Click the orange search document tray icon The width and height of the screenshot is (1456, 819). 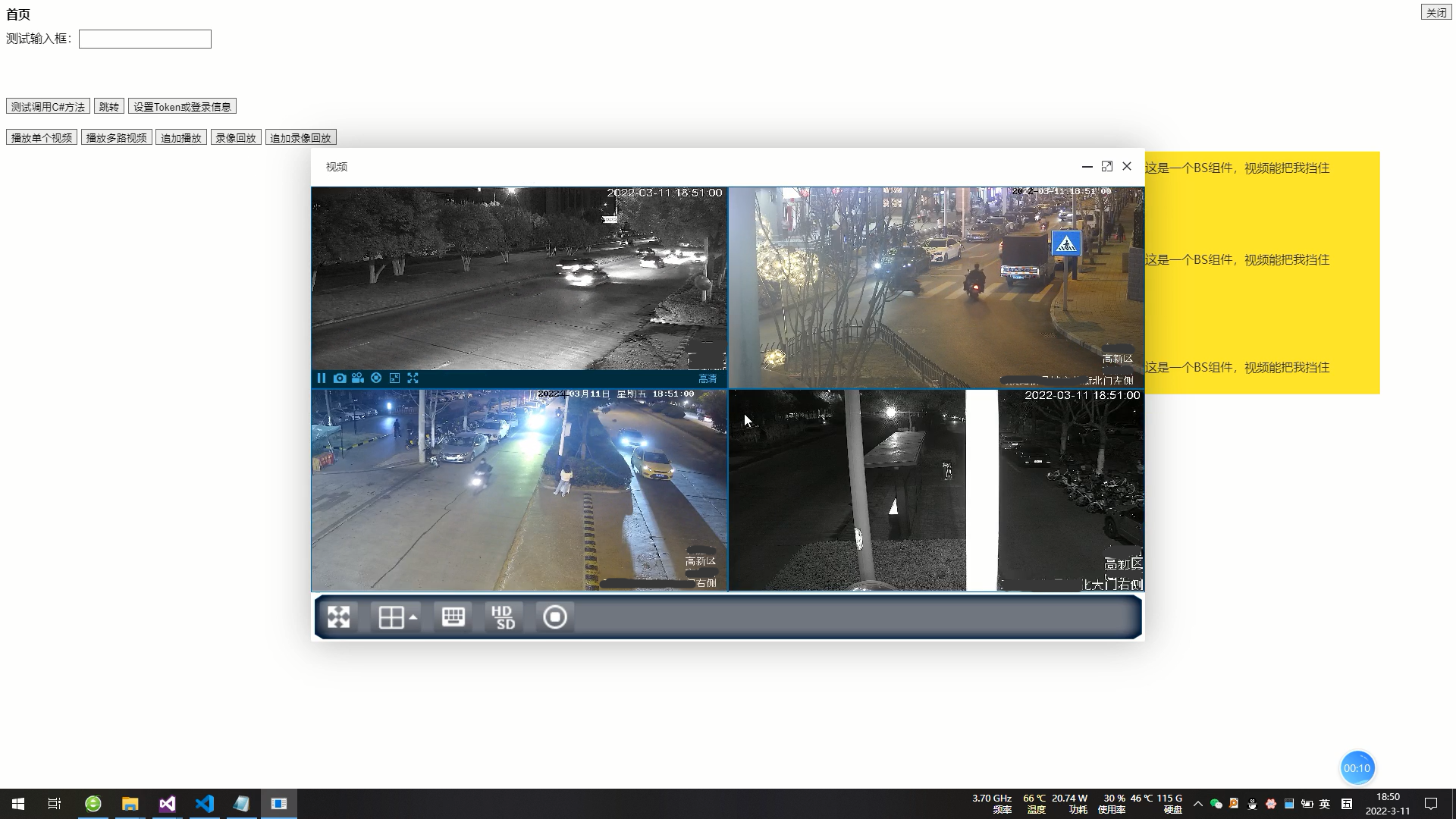[x=1234, y=803]
